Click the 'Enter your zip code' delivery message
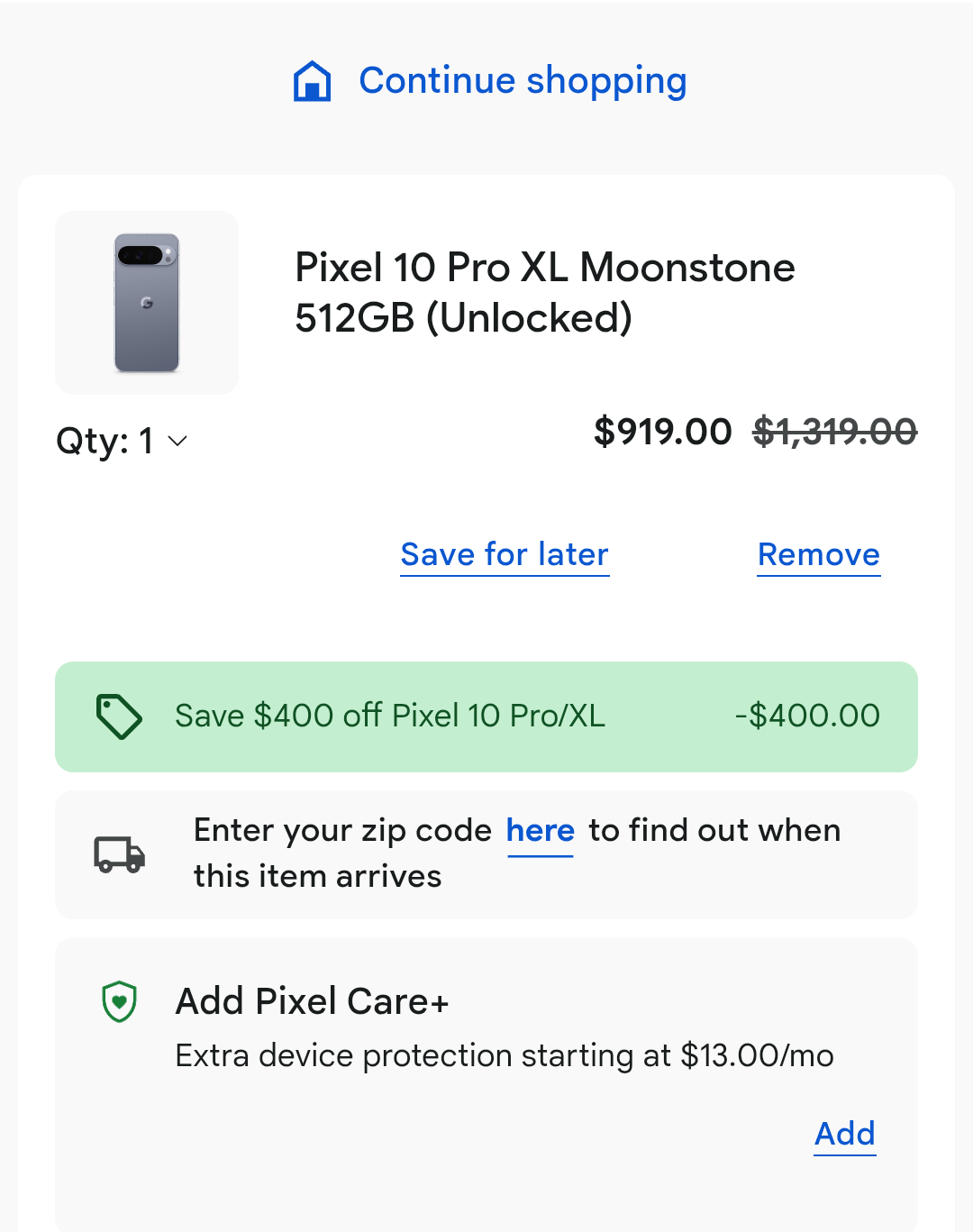This screenshot has width=973, height=1232. pyautogui.click(x=342, y=831)
